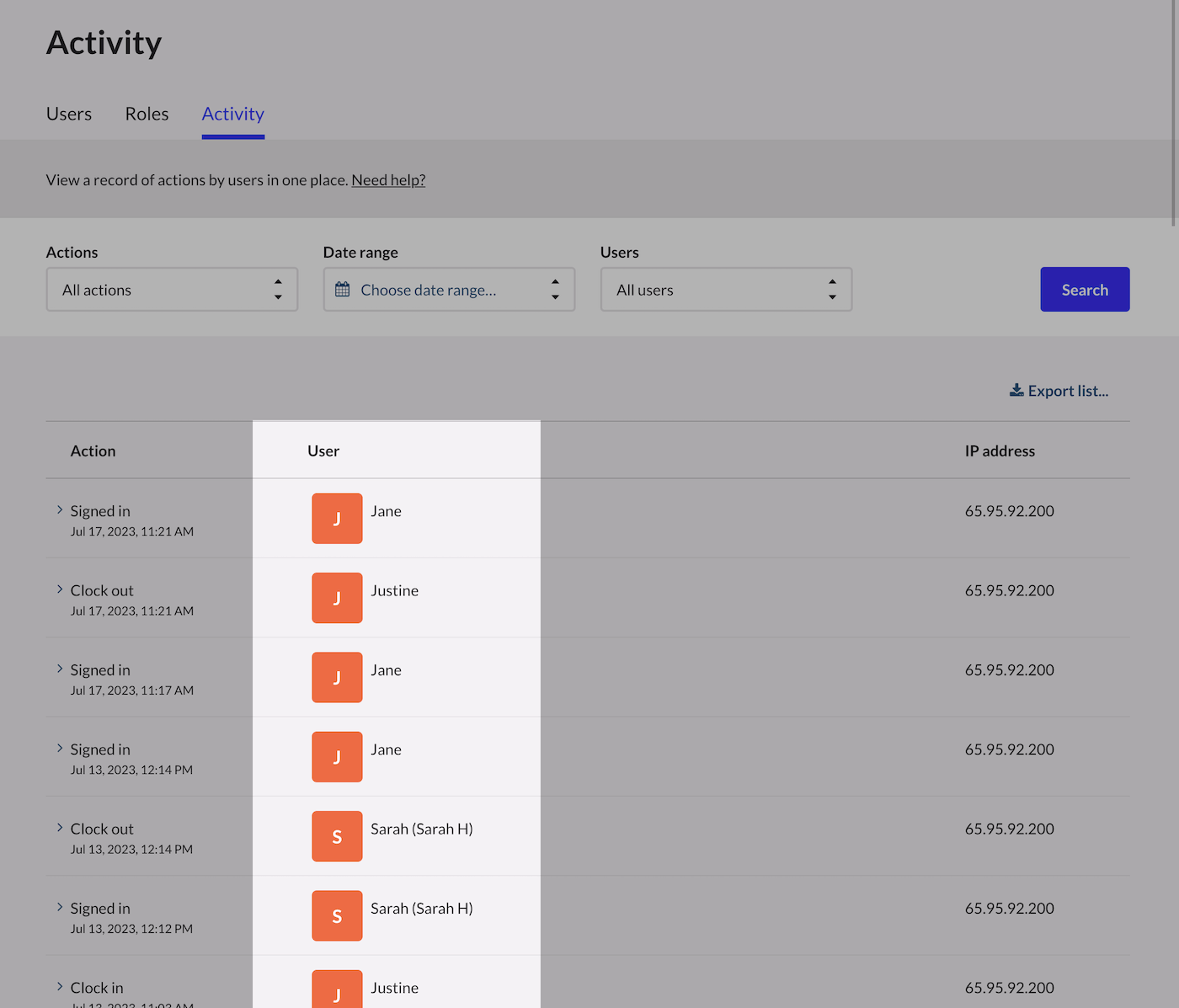Click Sarah (Sarah H) in the 12:12 PM row

coord(422,908)
